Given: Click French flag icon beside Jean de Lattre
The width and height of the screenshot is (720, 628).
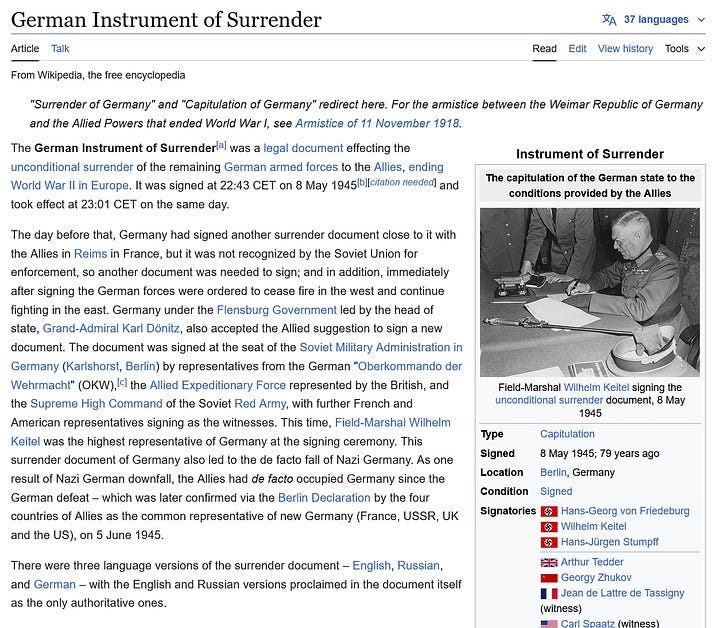Looking at the screenshot, I should tap(549, 594).
